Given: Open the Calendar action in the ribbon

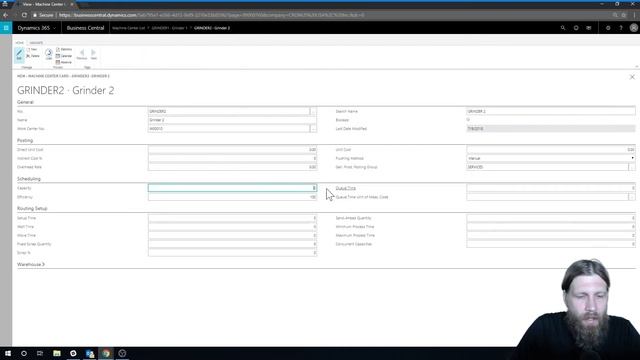Looking at the screenshot, I should click(64, 56).
